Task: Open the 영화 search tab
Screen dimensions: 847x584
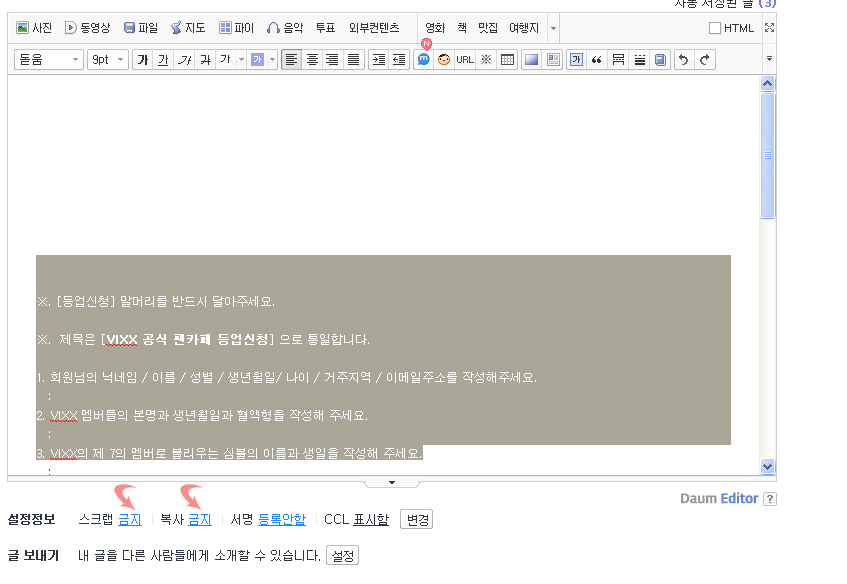Action: click(435, 28)
